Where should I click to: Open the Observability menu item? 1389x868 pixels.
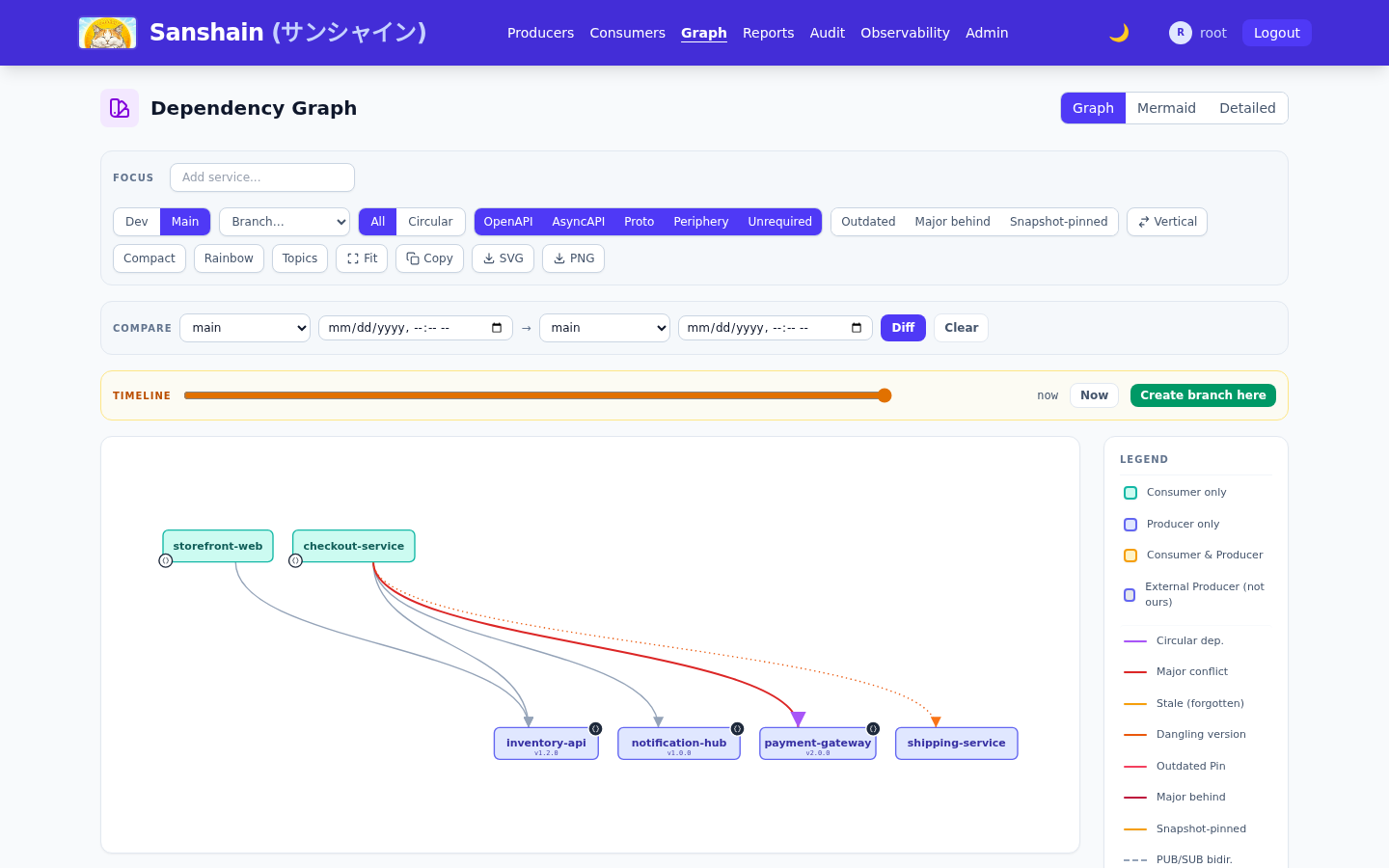905,33
